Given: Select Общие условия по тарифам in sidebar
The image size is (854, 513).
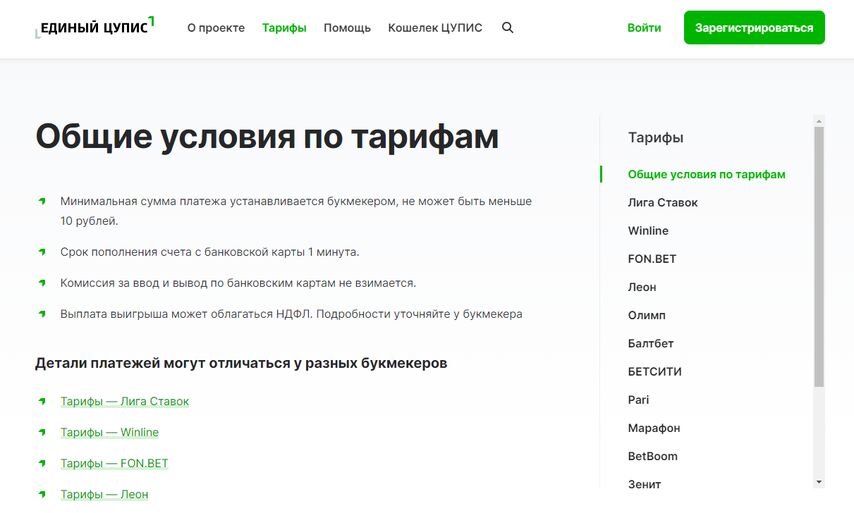Looking at the screenshot, I should click(706, 174).
